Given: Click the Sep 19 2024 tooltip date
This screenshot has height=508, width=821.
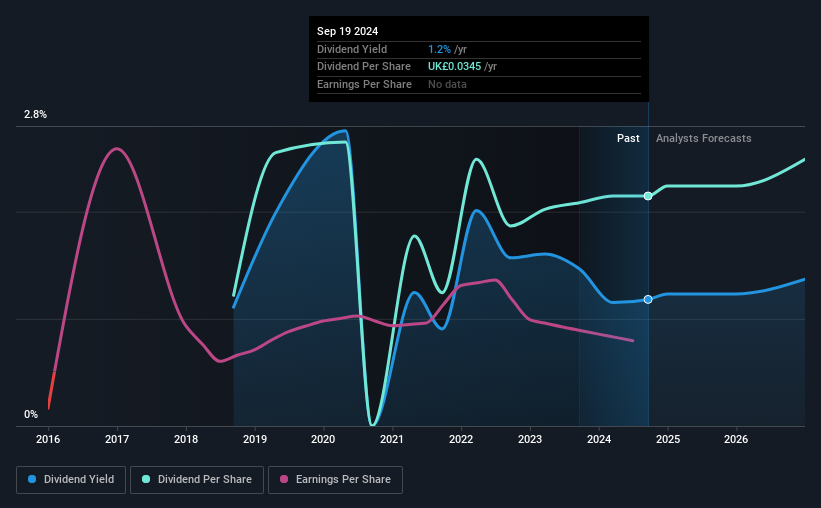Looking at the screenshot, I should click(348, 31).
